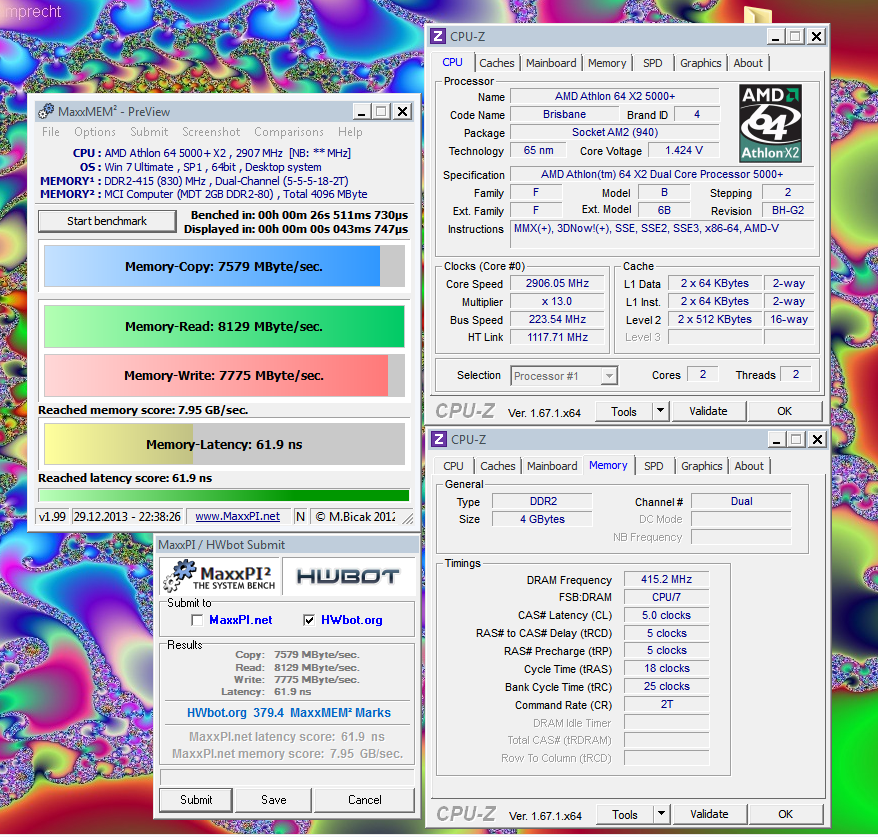Switch to Mainboard tab in upper CPU-Z
The image size is (878, 837).
(551, 63)
